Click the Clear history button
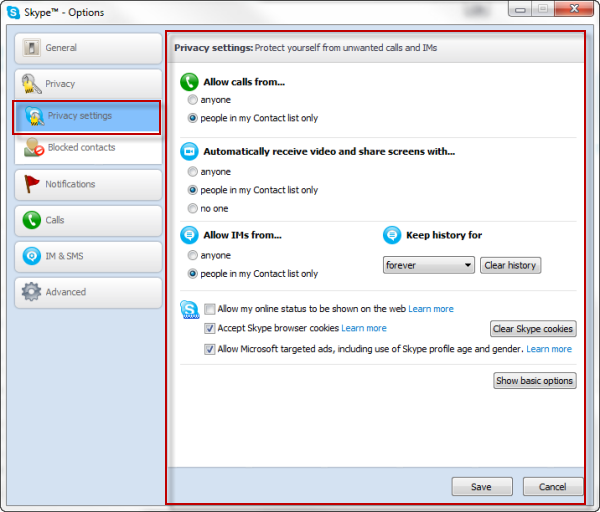 point(510,265)
